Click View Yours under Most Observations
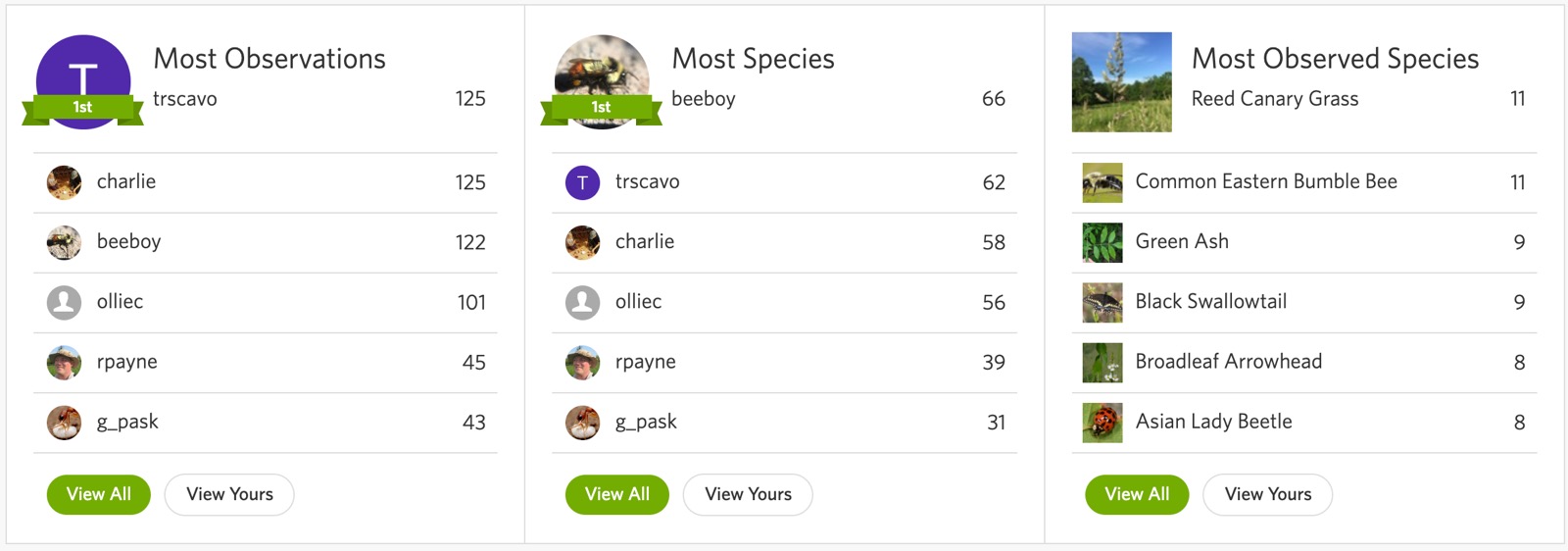The height and width of the screenshot is (551, 1568). click(229, 494)
